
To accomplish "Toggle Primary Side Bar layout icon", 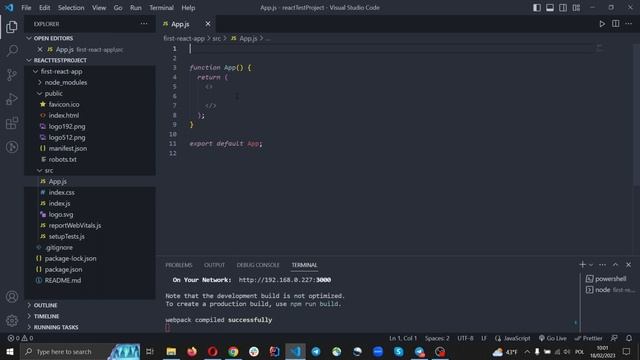I will (537, 8).
